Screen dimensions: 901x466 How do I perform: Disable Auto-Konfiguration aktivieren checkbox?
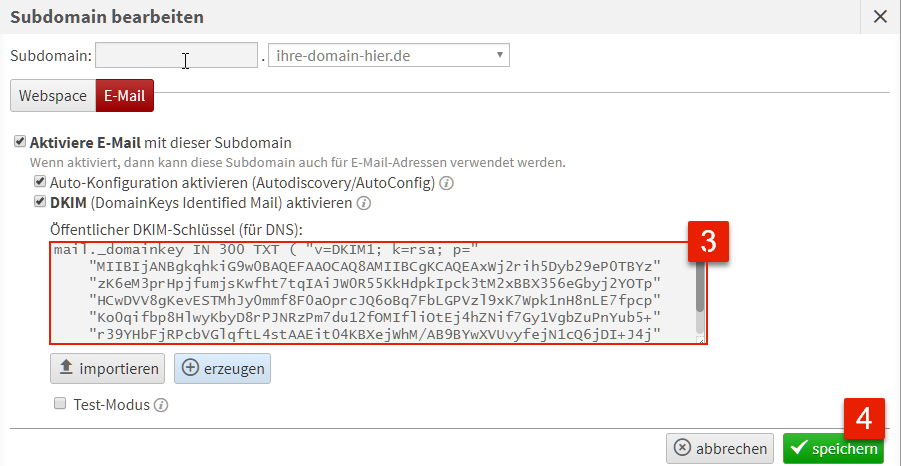[x=40, y=183]
